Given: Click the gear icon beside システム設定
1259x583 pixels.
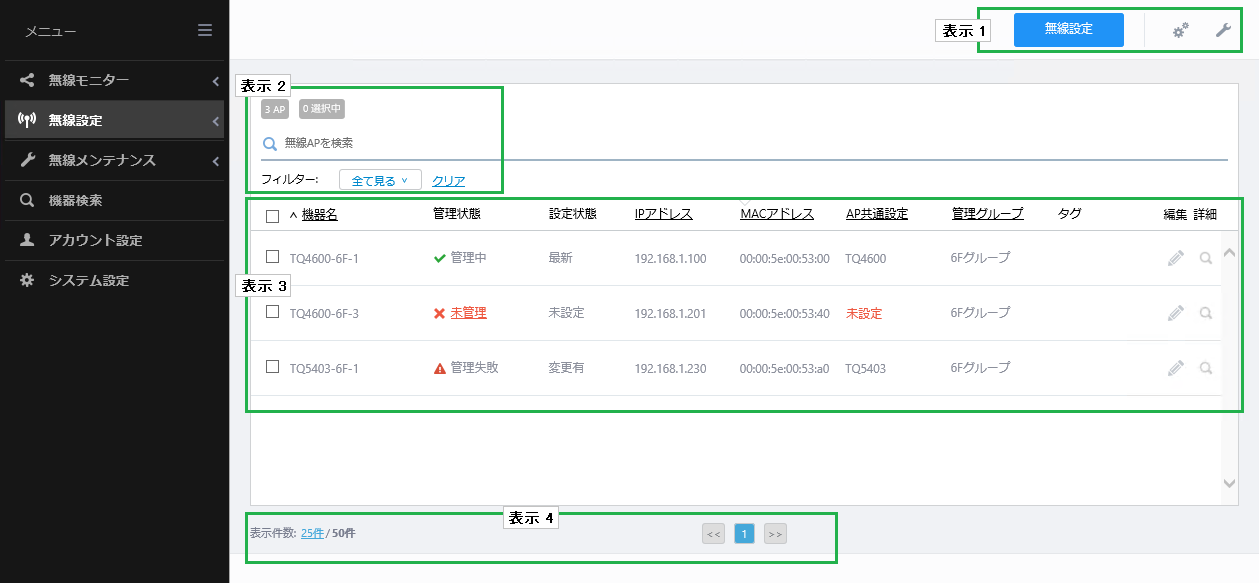Looking at the screenshot, I should (28, 280).
